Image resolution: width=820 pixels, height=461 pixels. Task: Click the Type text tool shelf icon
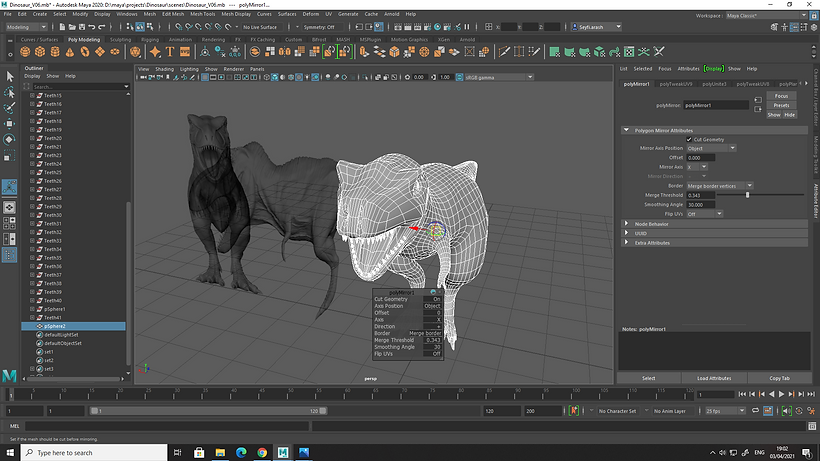coord(170,52)
